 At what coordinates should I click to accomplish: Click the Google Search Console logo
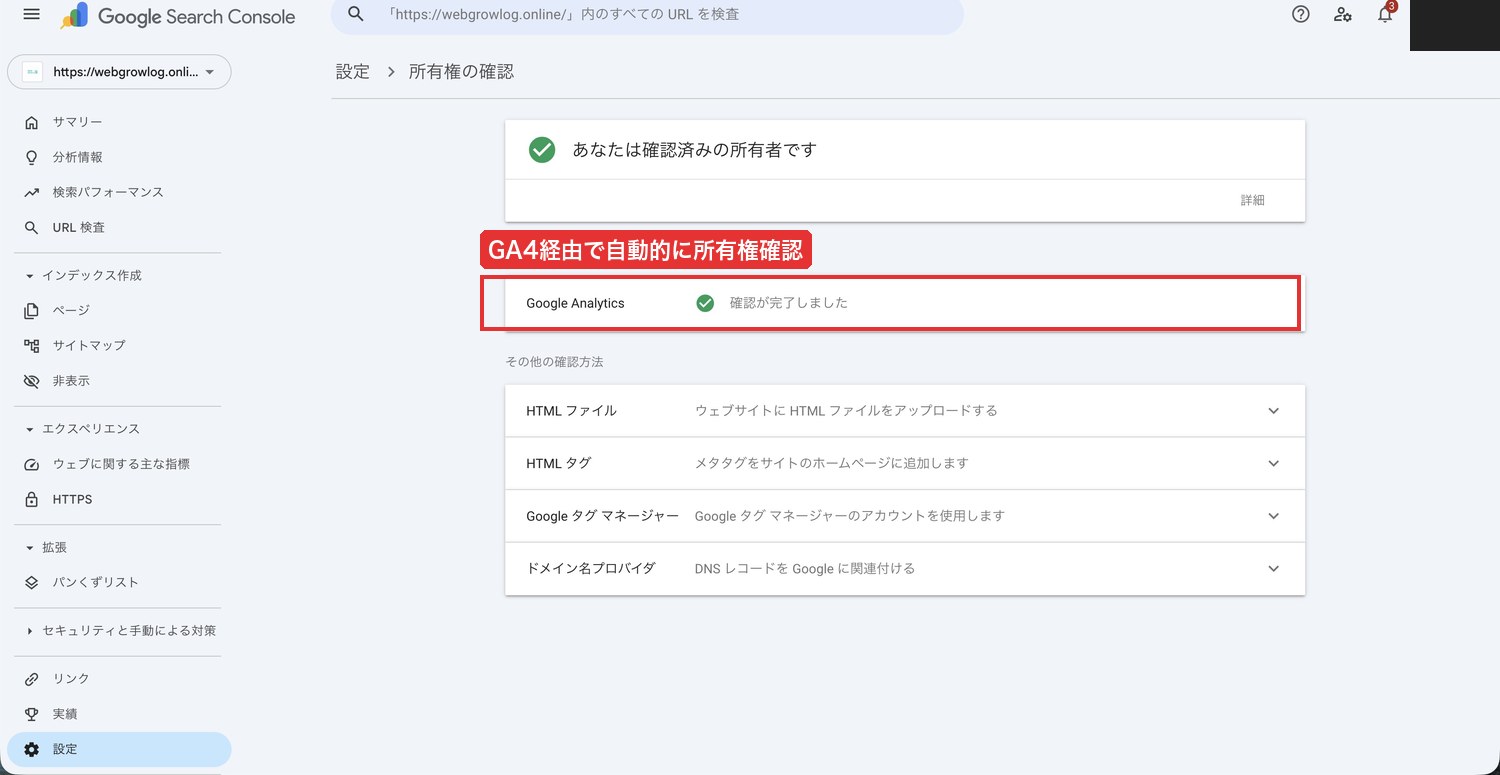point(178,16)
